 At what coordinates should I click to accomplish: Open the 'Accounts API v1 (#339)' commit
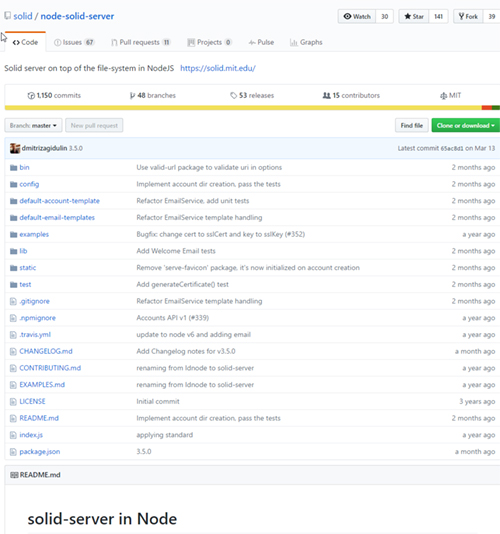pos(172,318)
